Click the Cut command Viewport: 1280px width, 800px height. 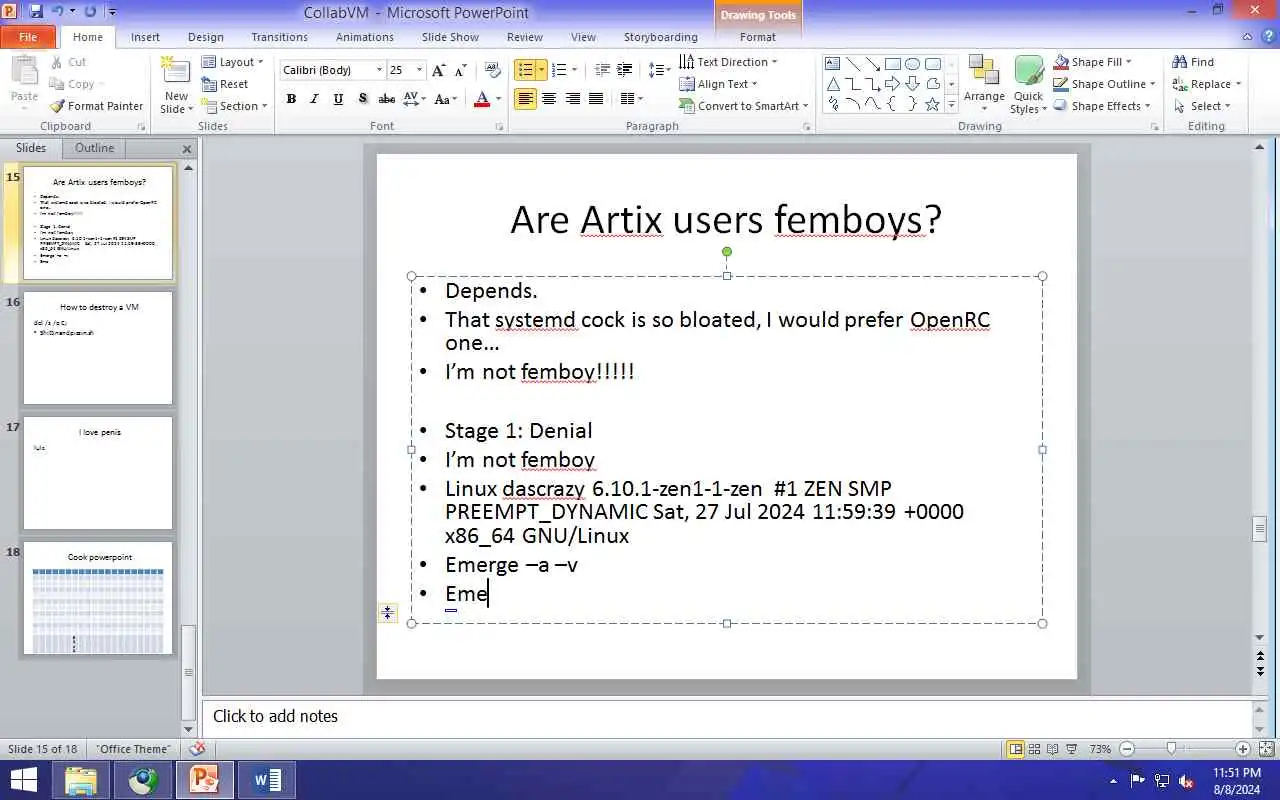click(x=67, y=62)
